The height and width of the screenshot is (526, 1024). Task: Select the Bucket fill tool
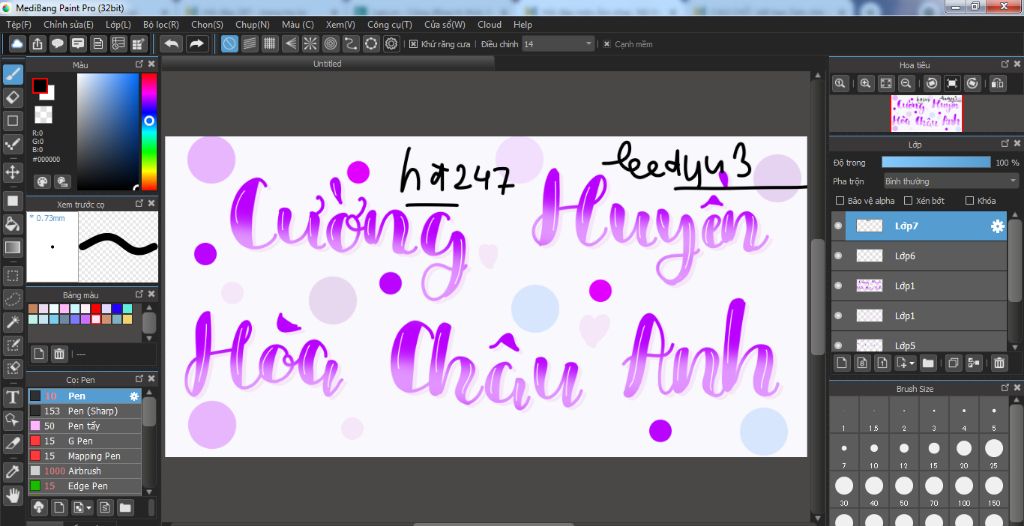pyautogui.click(x=12, y=224)
